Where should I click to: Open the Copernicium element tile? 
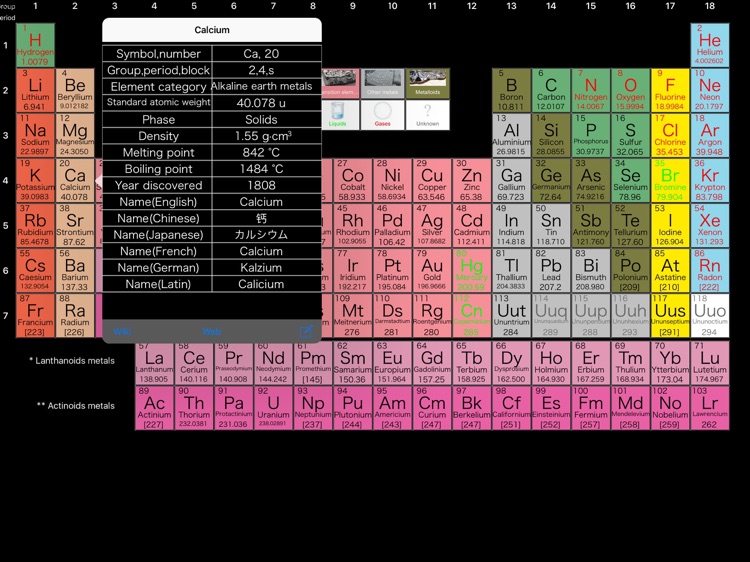(472, 316)
